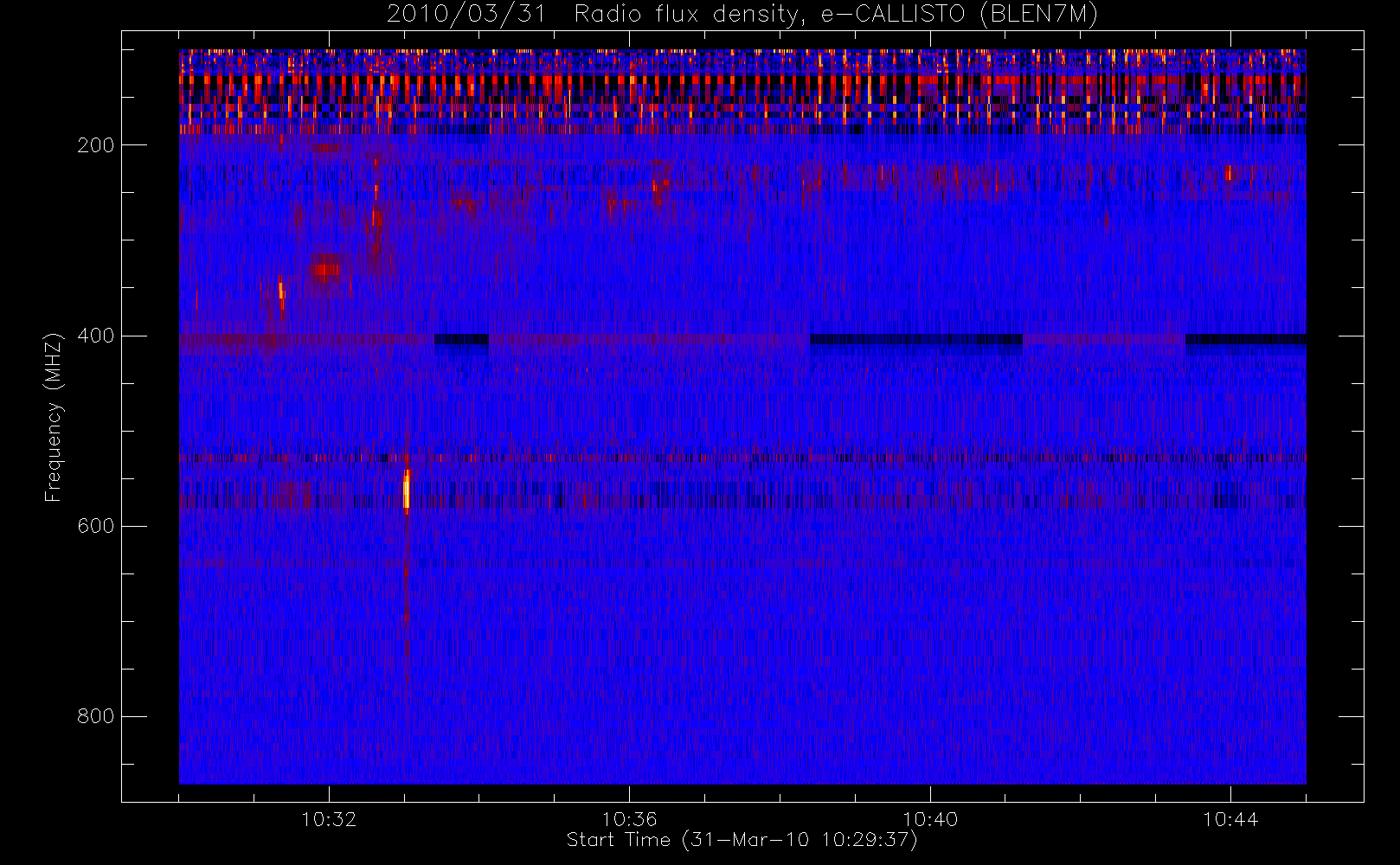Click the 200 frequency tick label
Viewport: 1400px width, 865px height.
tap(95, 145)
